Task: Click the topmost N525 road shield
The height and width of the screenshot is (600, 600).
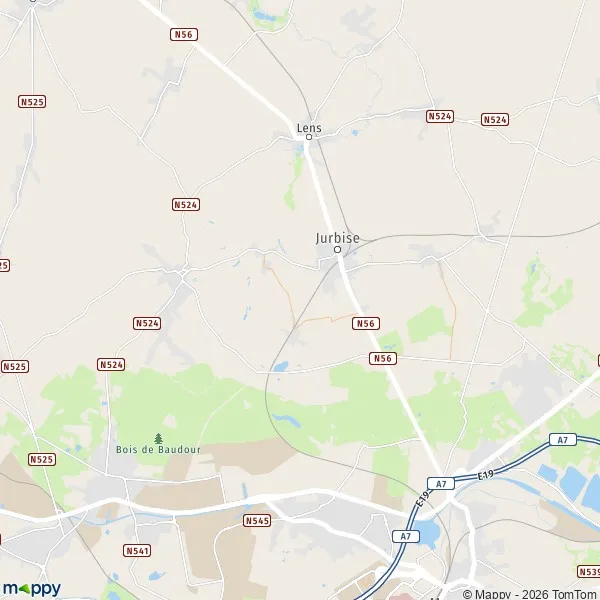Action: tap(32, 102)
